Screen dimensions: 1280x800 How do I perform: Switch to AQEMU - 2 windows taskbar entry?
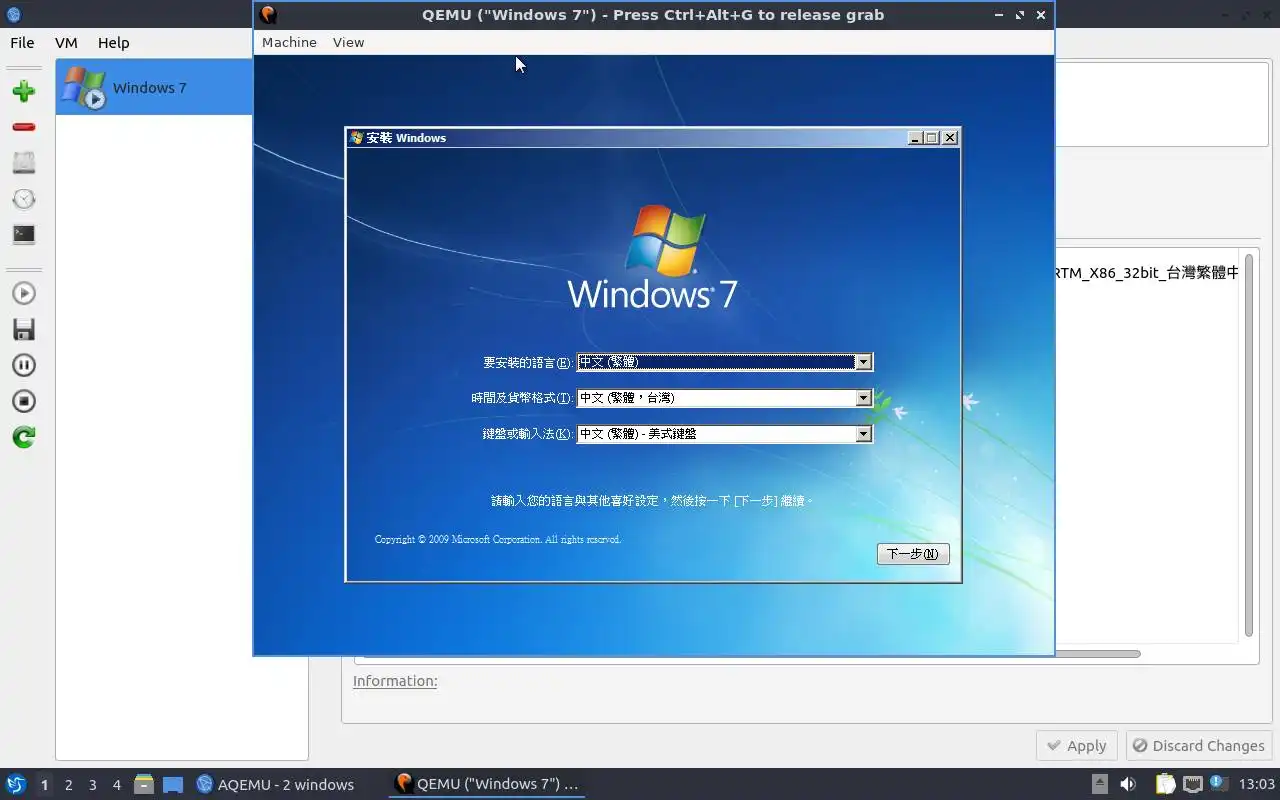(275, 784)
